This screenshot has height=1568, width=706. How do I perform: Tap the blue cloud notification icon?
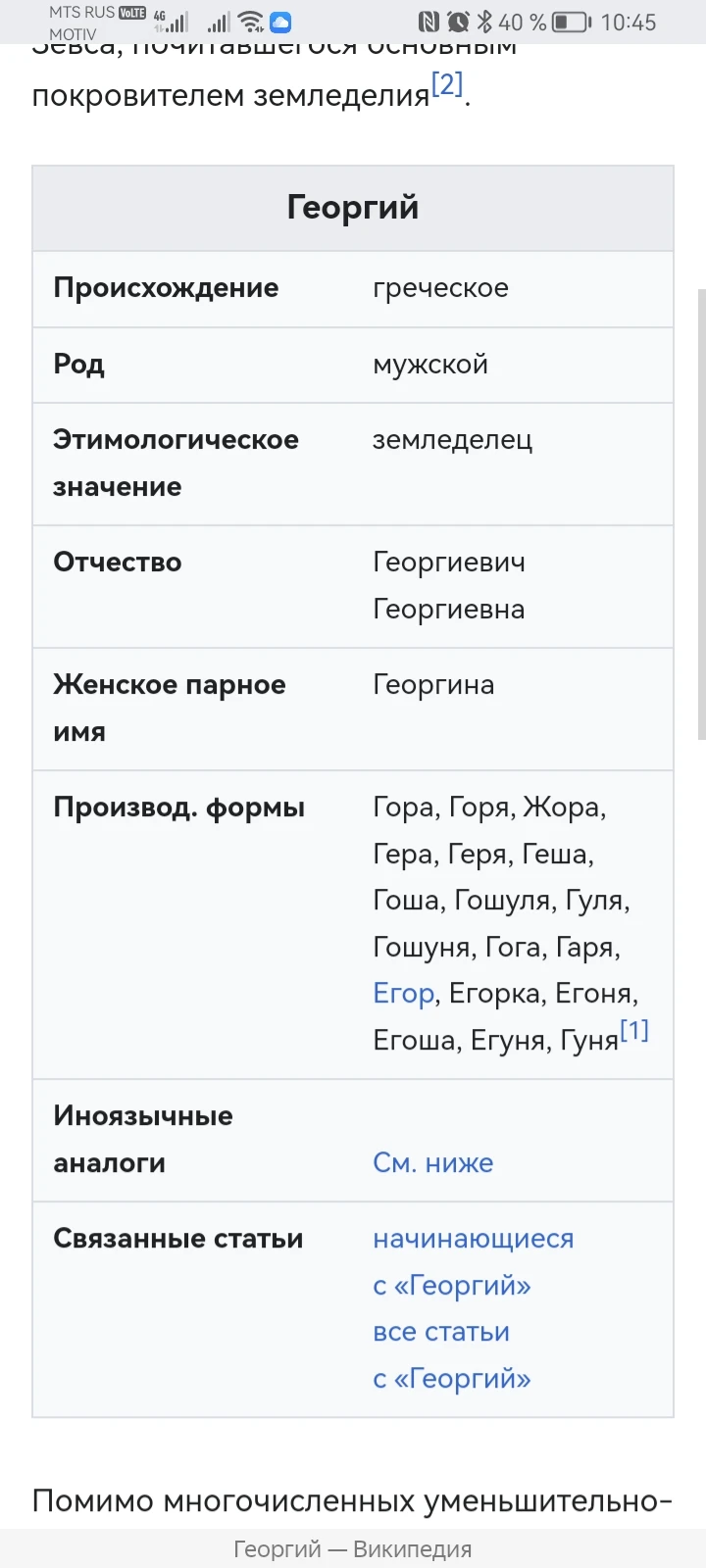[280, 22]
